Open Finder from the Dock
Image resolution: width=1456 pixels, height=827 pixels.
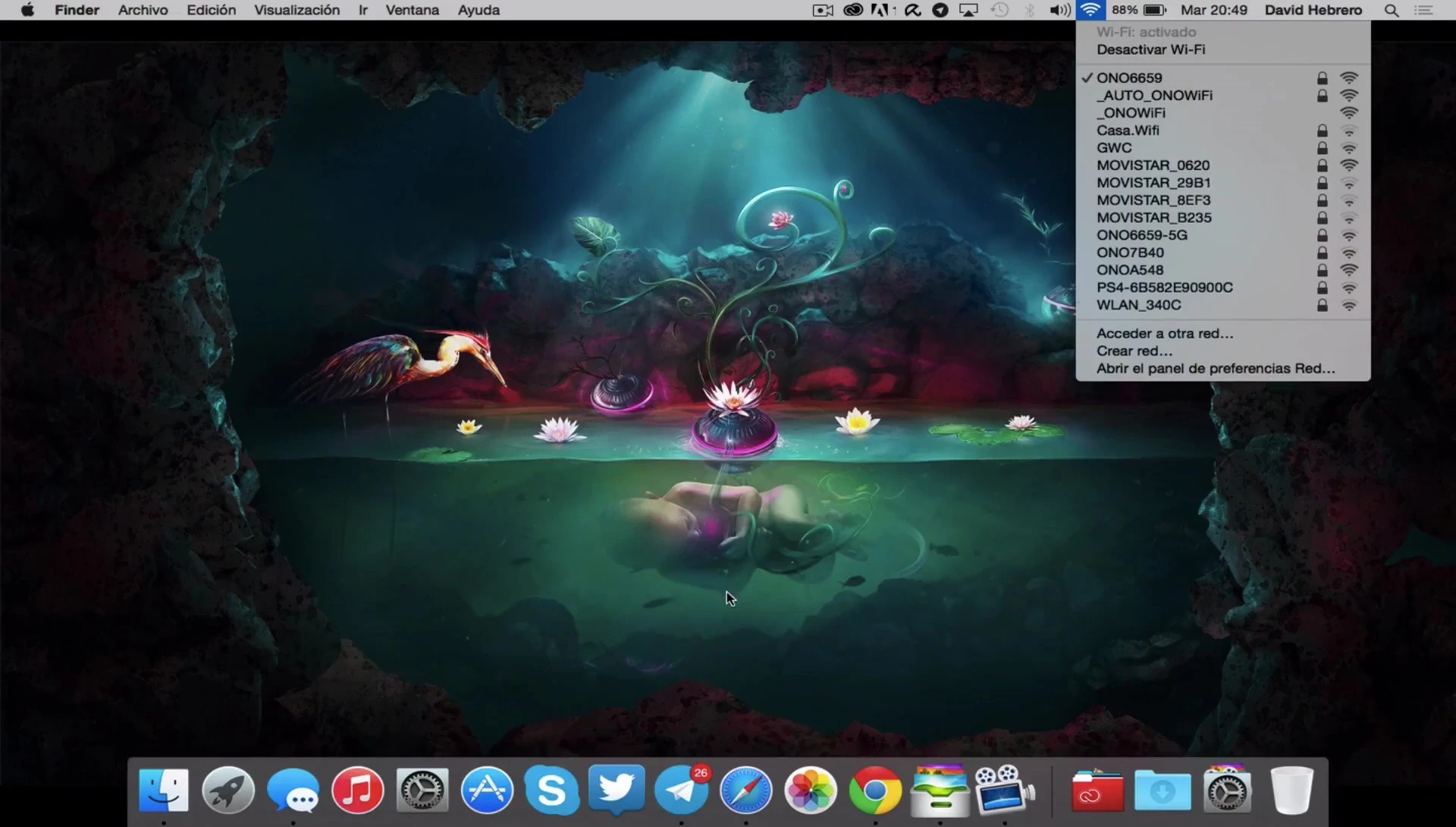[x=164, y=790]
